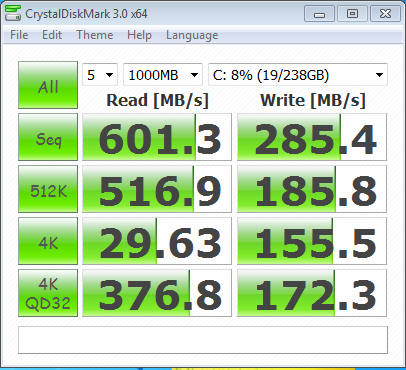Image resolution: width=406 pixels, height=370 pixels.
Task: Run the 4K QD32 test
Action: [48, 293]
